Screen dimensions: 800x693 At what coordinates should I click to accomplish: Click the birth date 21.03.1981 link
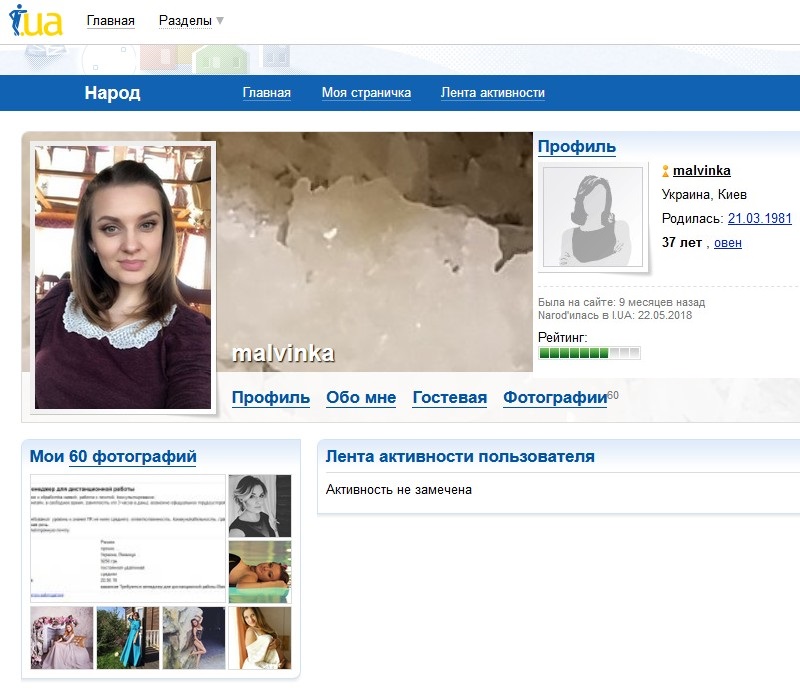(759, 219)
